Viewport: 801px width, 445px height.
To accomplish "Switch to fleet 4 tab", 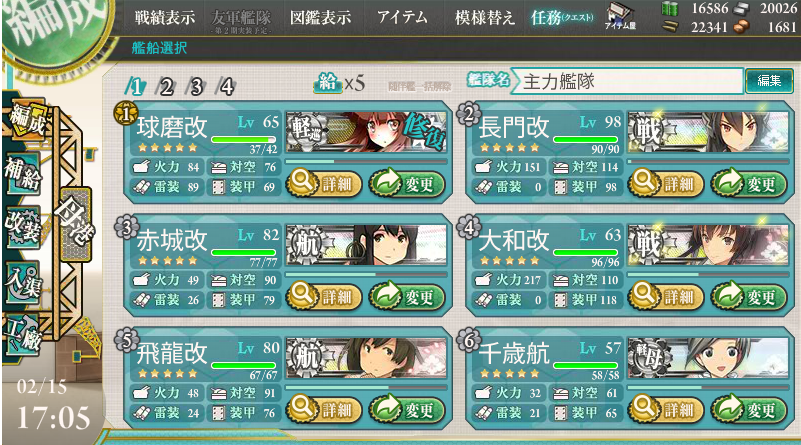I will [226, 87].
